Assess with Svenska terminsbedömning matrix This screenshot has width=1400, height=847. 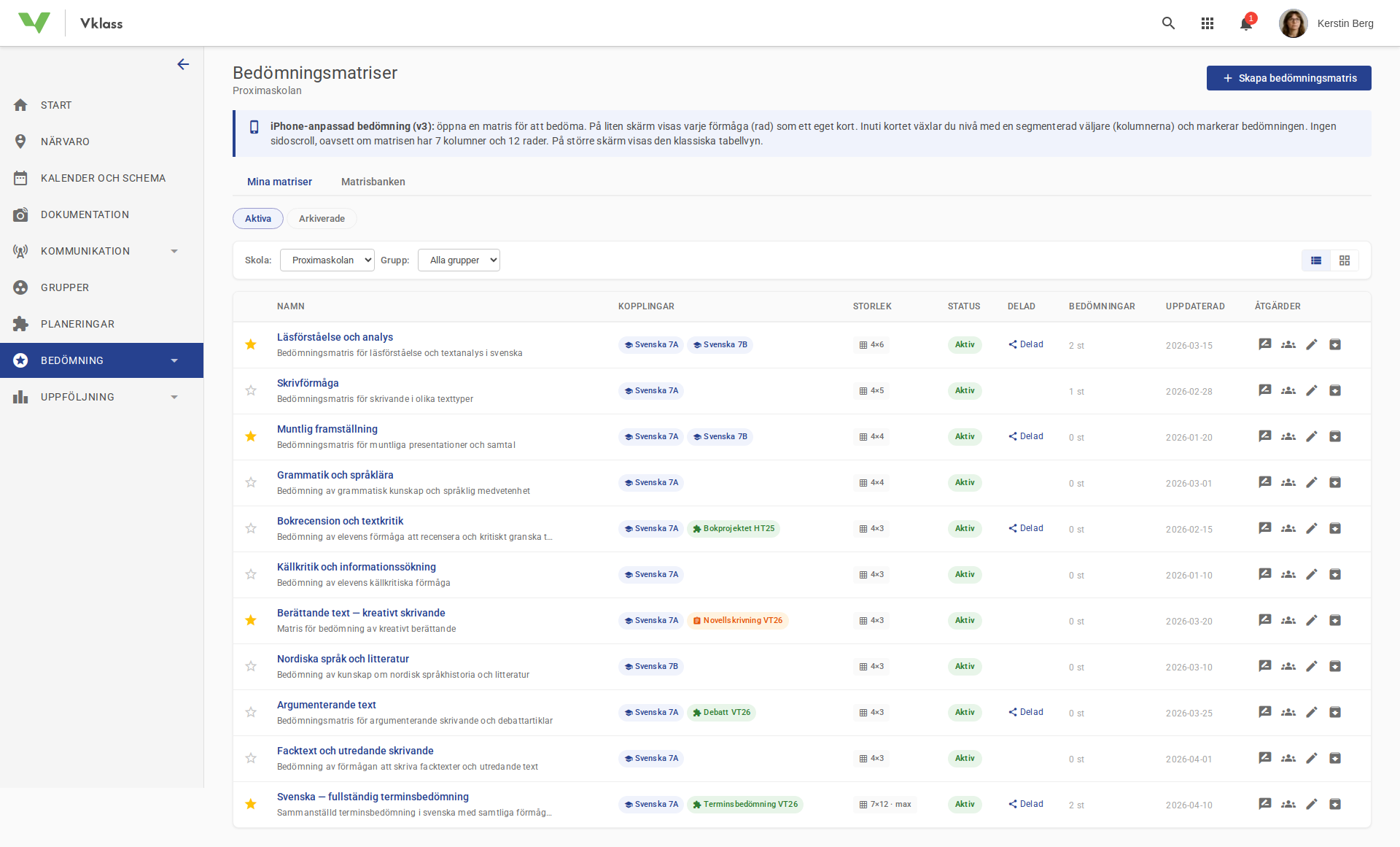1265,804
